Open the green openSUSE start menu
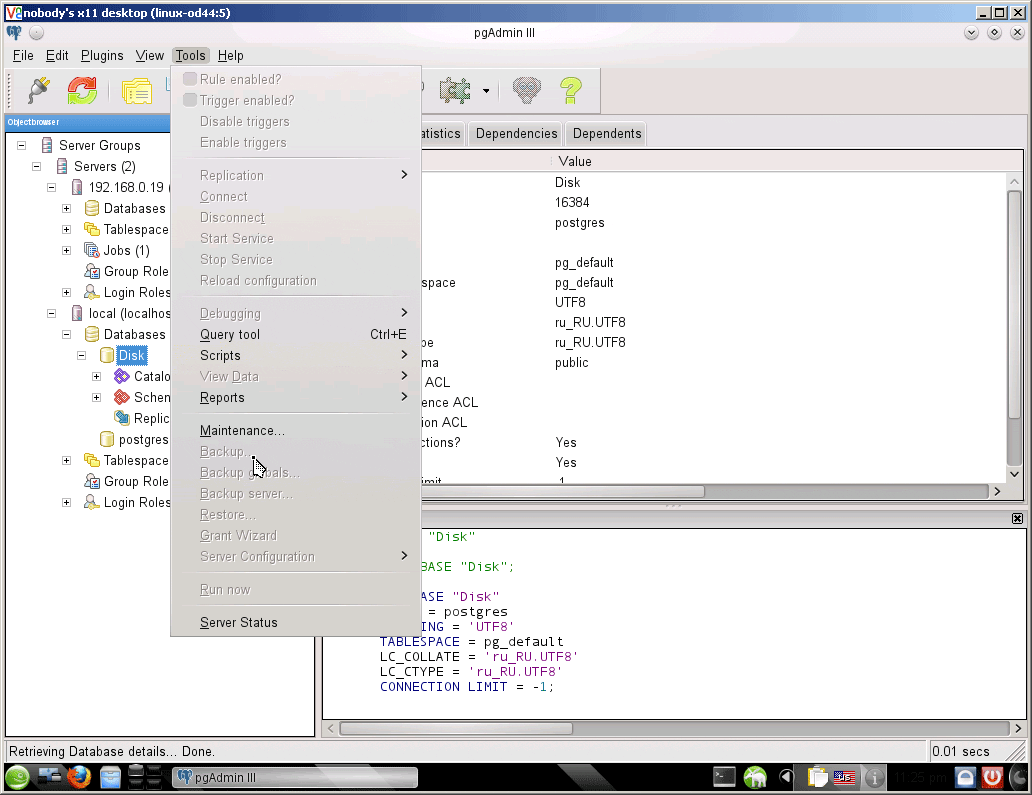This screenshot has height=795, width=1032. pos(18,777)
